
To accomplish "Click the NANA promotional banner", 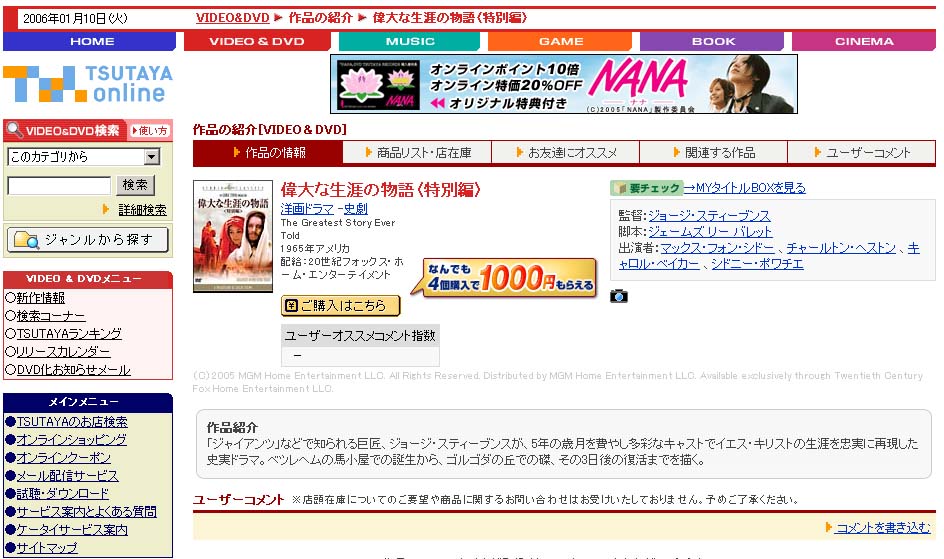I will point(564,84).
